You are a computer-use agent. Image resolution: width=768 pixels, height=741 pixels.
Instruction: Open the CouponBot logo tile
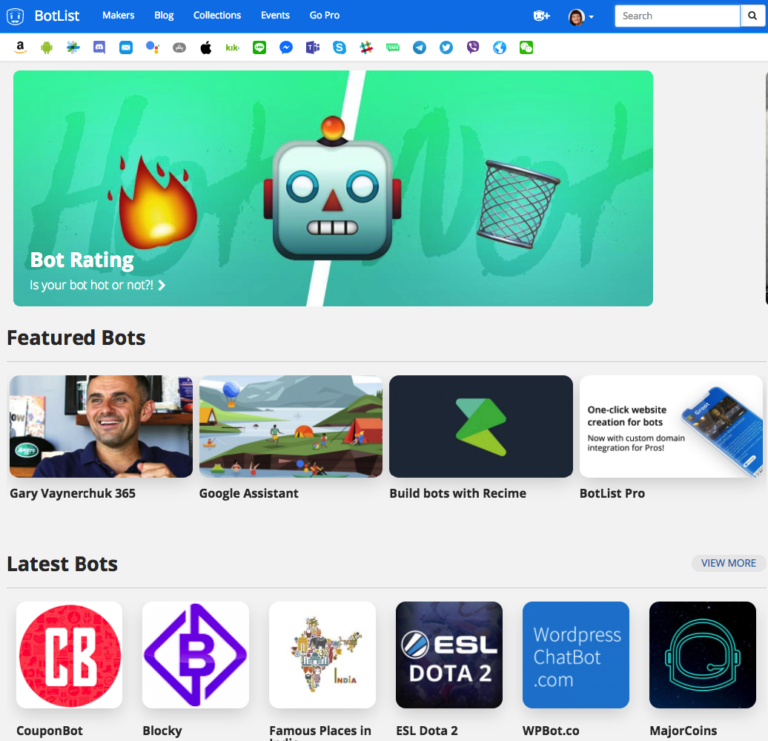[69, 655]
